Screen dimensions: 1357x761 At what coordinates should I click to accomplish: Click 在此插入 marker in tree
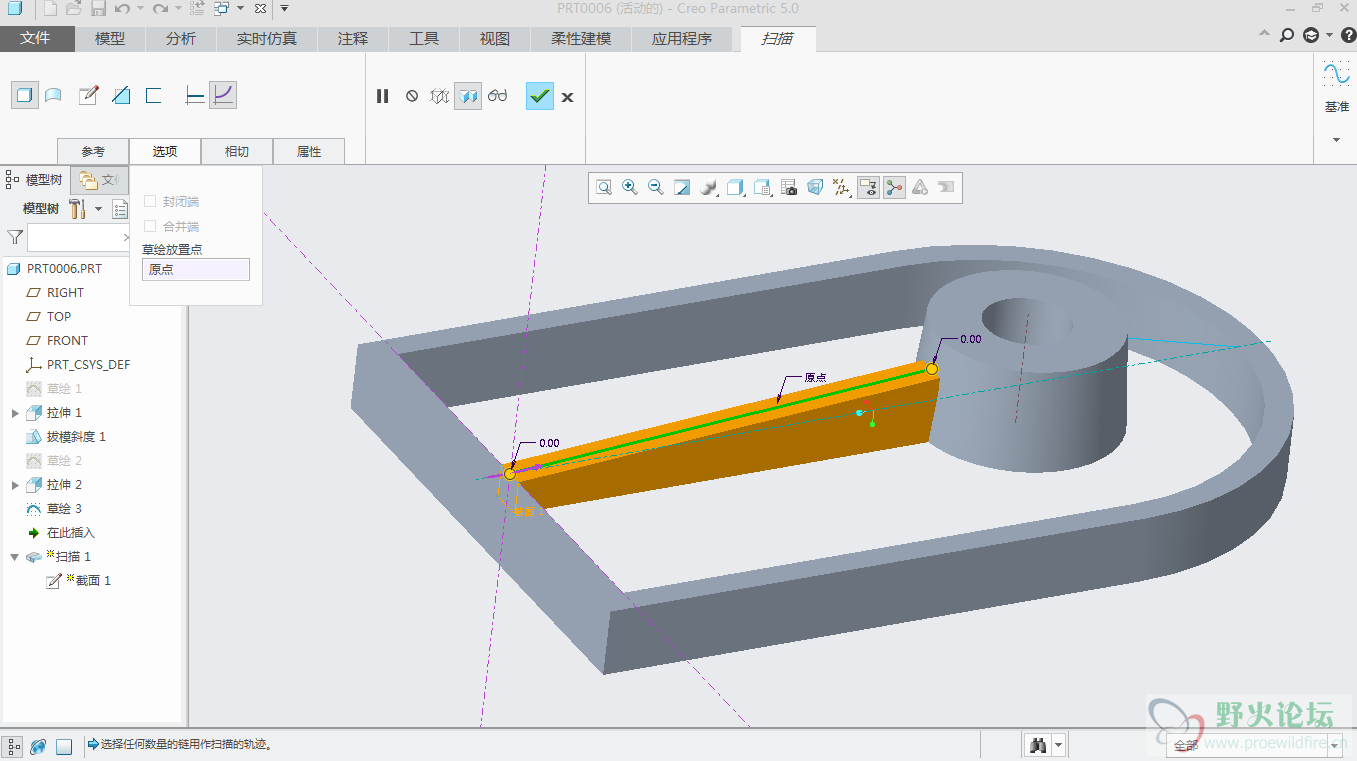pos(70,533)
